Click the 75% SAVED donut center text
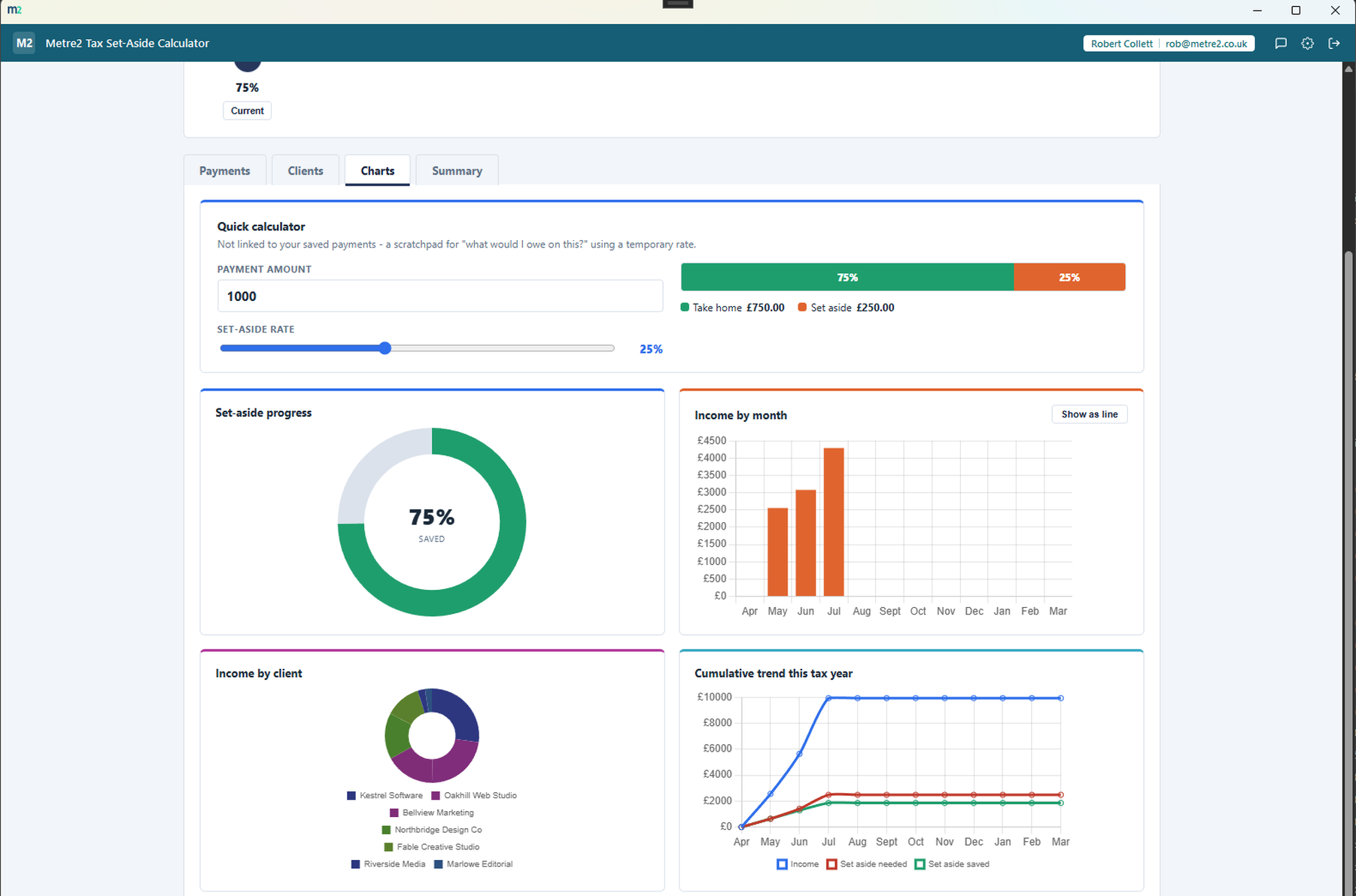The image size is (1356, 896). (x=432, y=523)
